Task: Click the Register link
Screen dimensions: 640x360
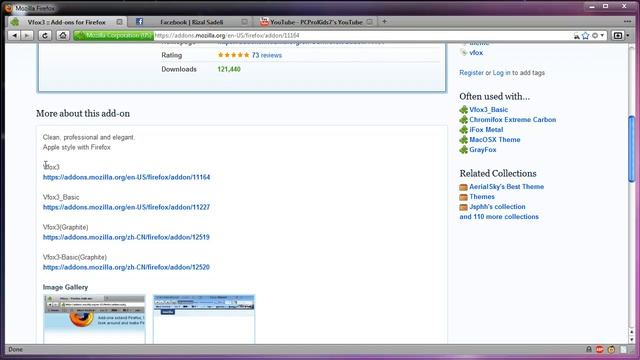Action: pyautogui.click(x=471, y=73)
